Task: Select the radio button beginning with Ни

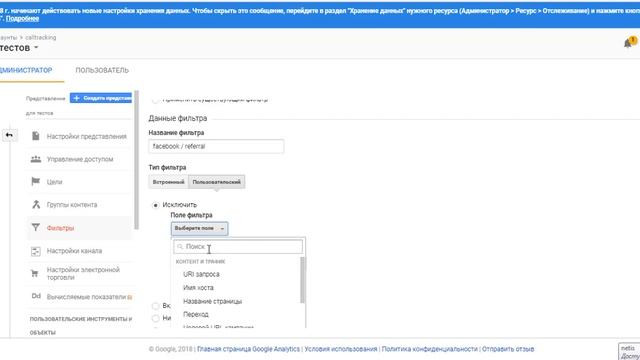Action: [156, 318]
